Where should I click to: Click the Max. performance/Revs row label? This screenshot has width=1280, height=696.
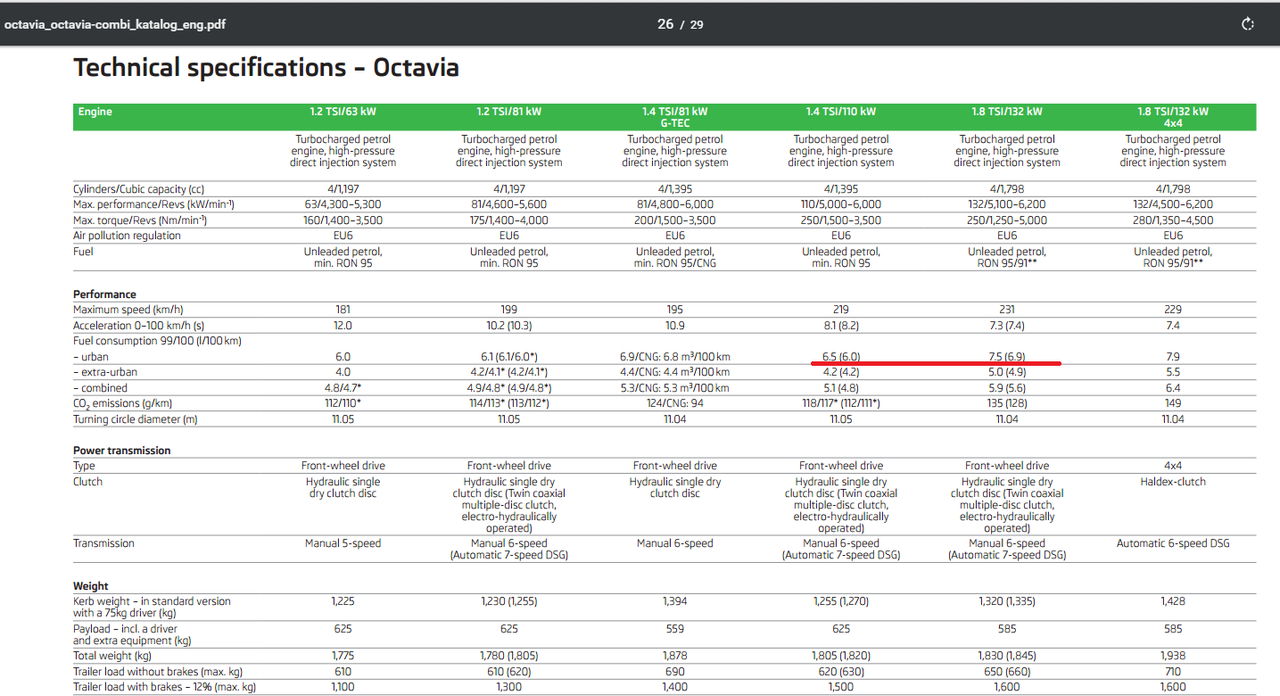click(x=153, y=204)
